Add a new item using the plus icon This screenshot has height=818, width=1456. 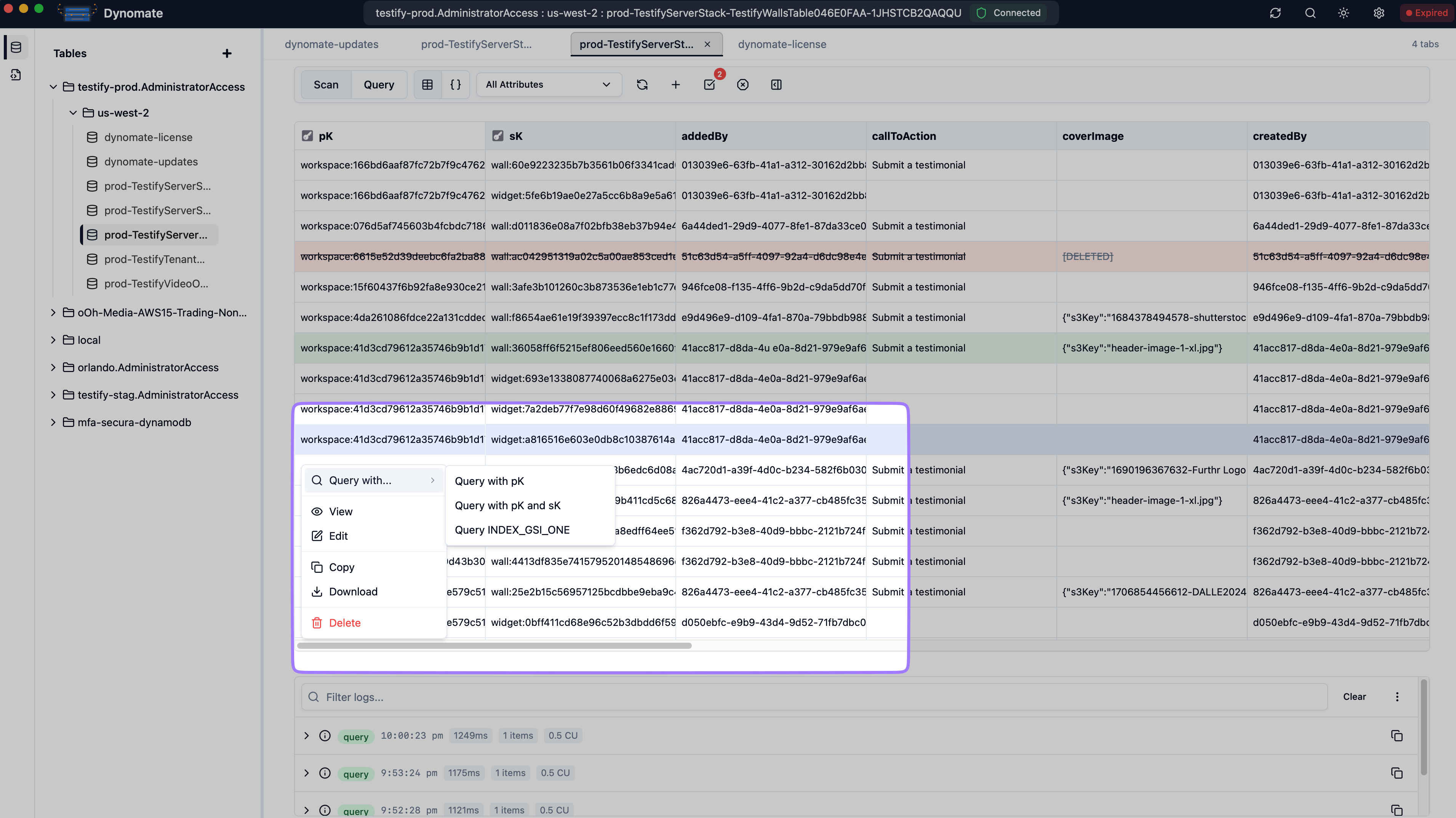pos(675,84)
